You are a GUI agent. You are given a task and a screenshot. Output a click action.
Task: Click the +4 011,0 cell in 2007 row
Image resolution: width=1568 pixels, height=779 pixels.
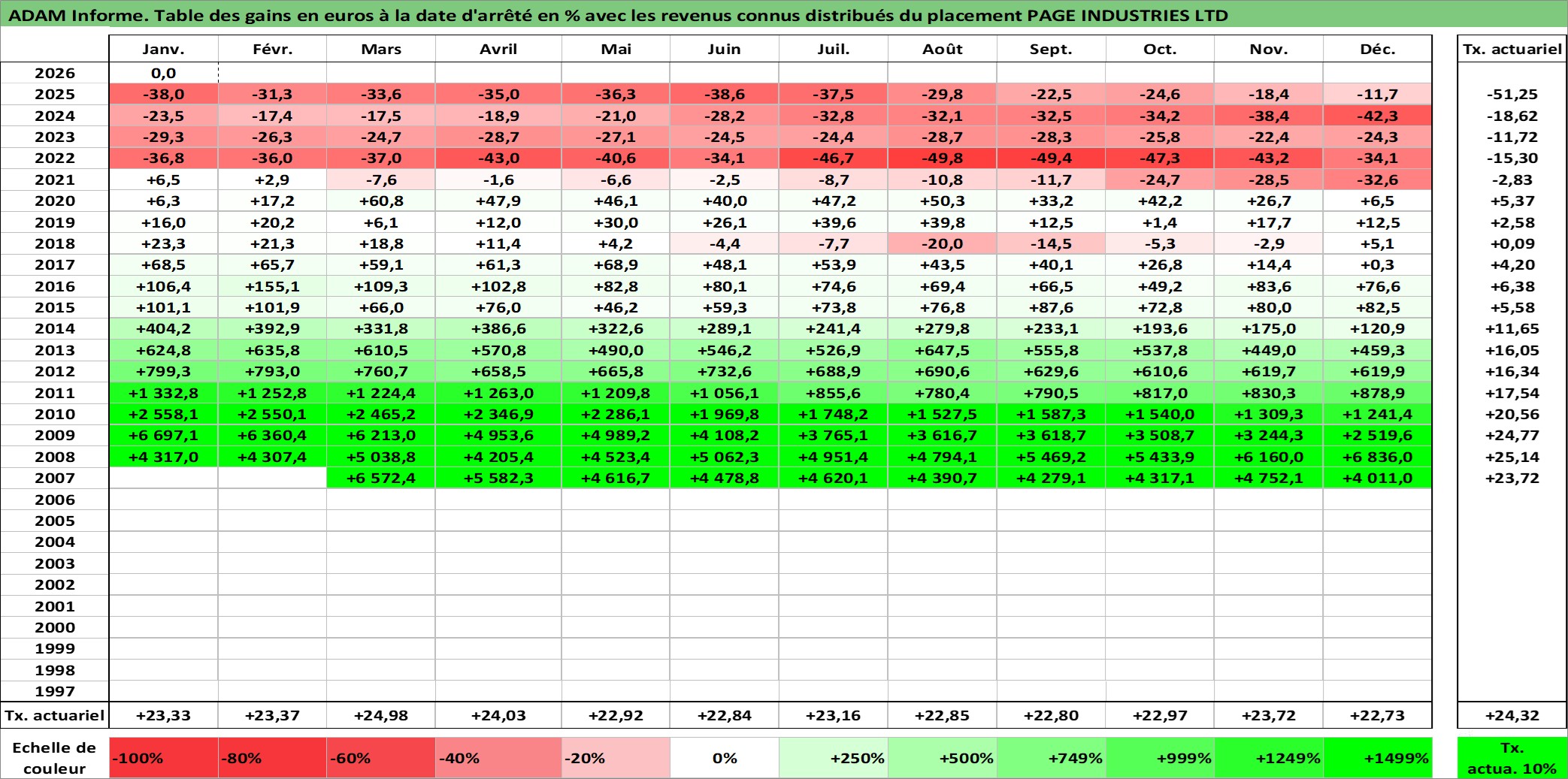click(1378, 478)
